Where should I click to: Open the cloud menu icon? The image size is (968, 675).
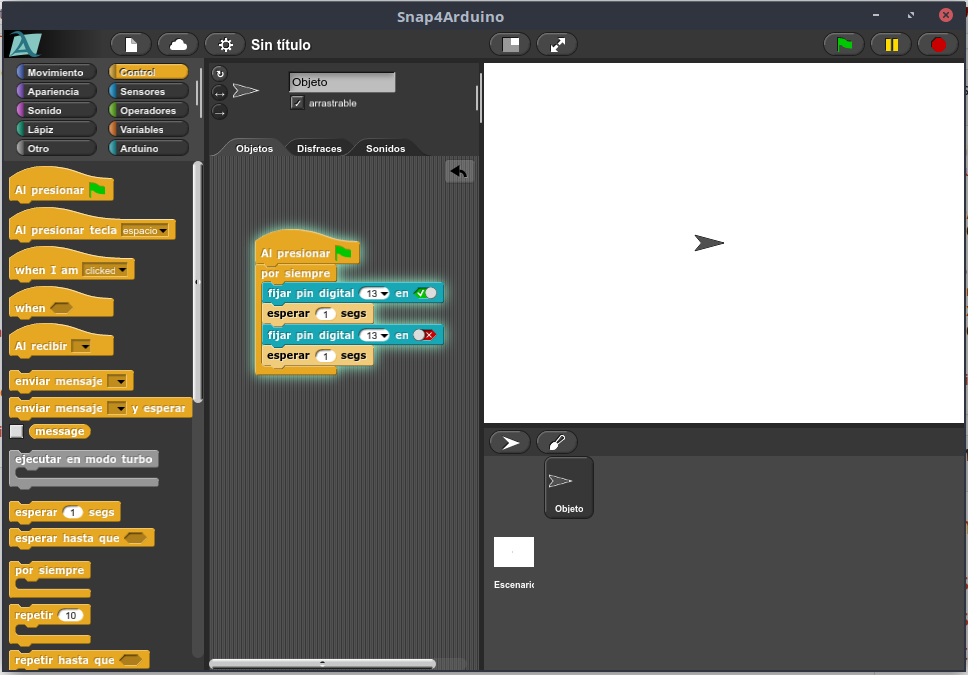click(x=178, y=45)
